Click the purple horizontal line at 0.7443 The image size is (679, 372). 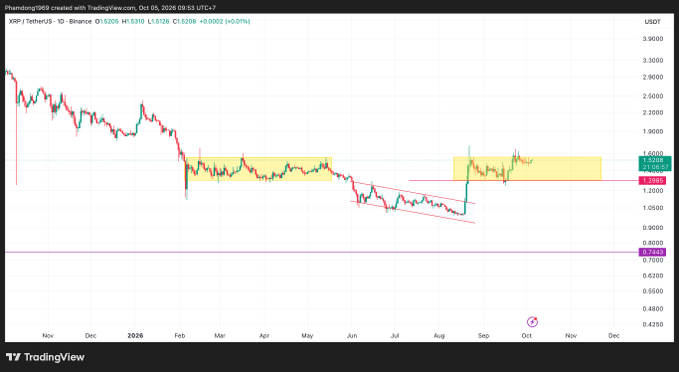click(321, 252)
